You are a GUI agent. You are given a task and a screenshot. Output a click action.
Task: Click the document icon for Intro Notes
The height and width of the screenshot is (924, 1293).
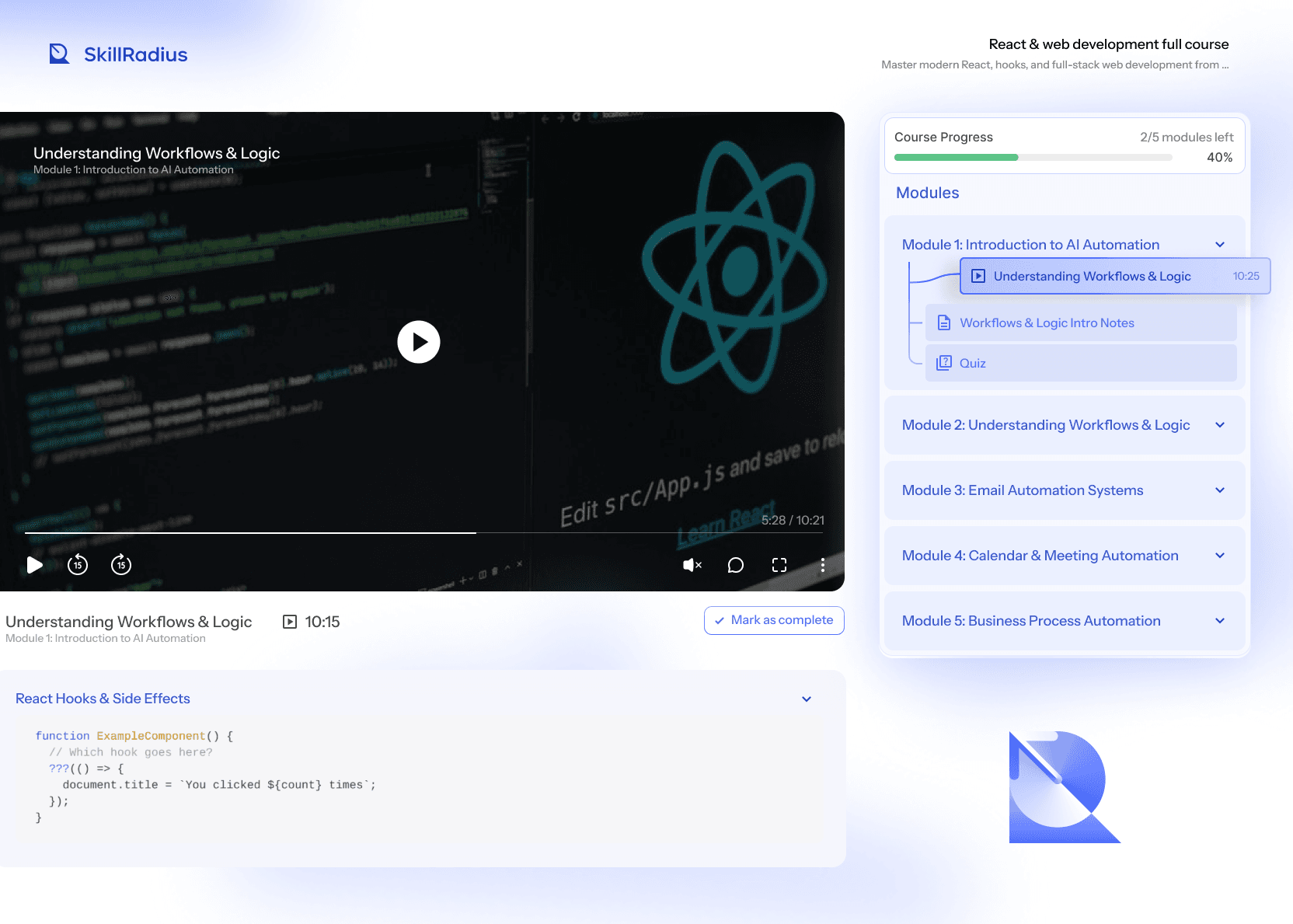tap(944, 323)
